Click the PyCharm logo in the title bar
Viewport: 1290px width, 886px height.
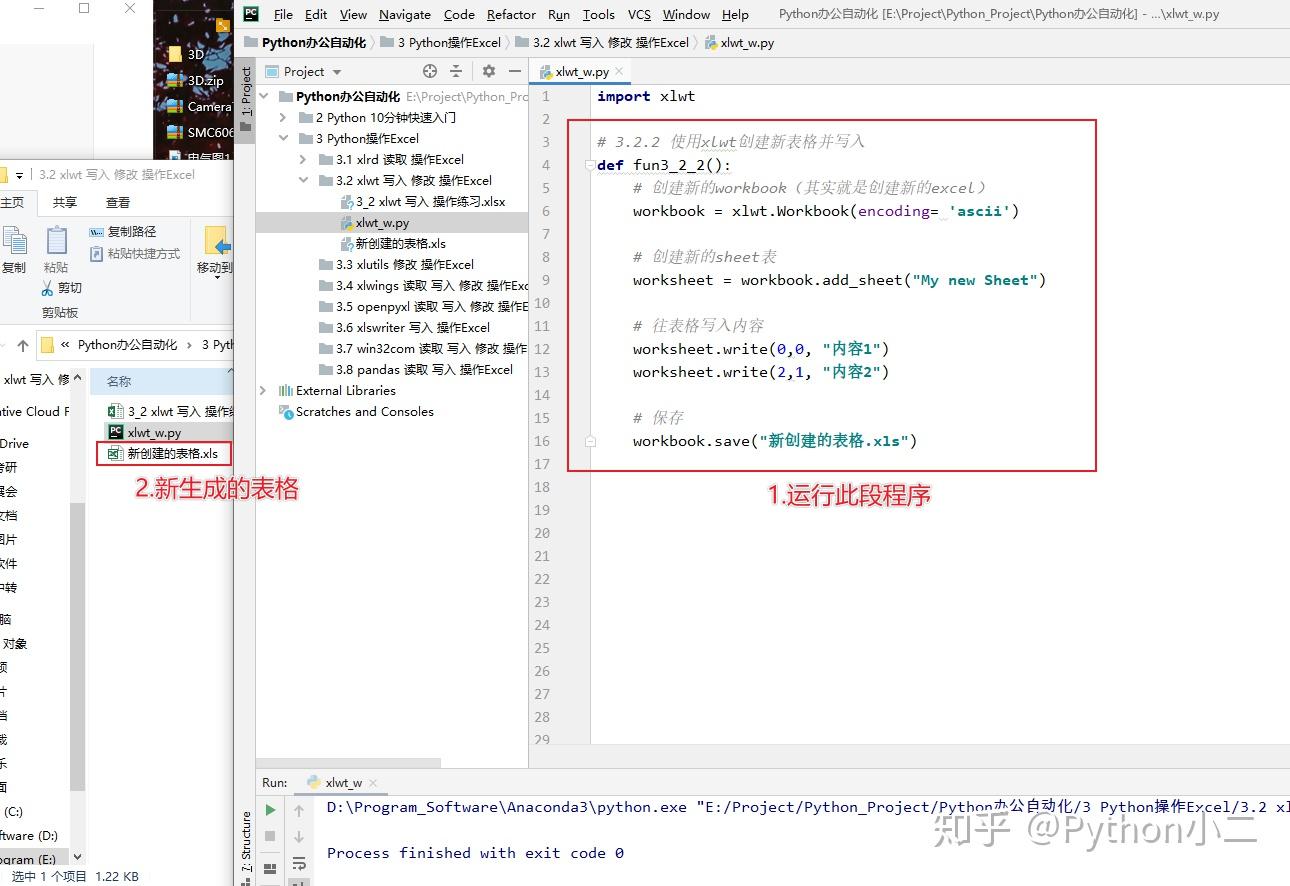point(250,14)
